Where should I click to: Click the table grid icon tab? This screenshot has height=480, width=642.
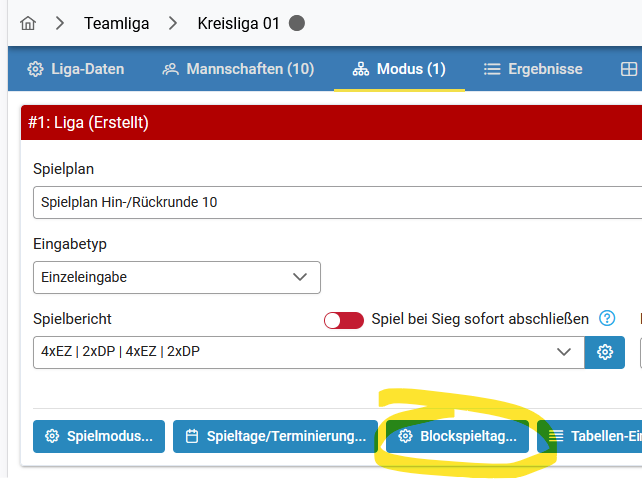pyautogui.click(x=628, y=69)
